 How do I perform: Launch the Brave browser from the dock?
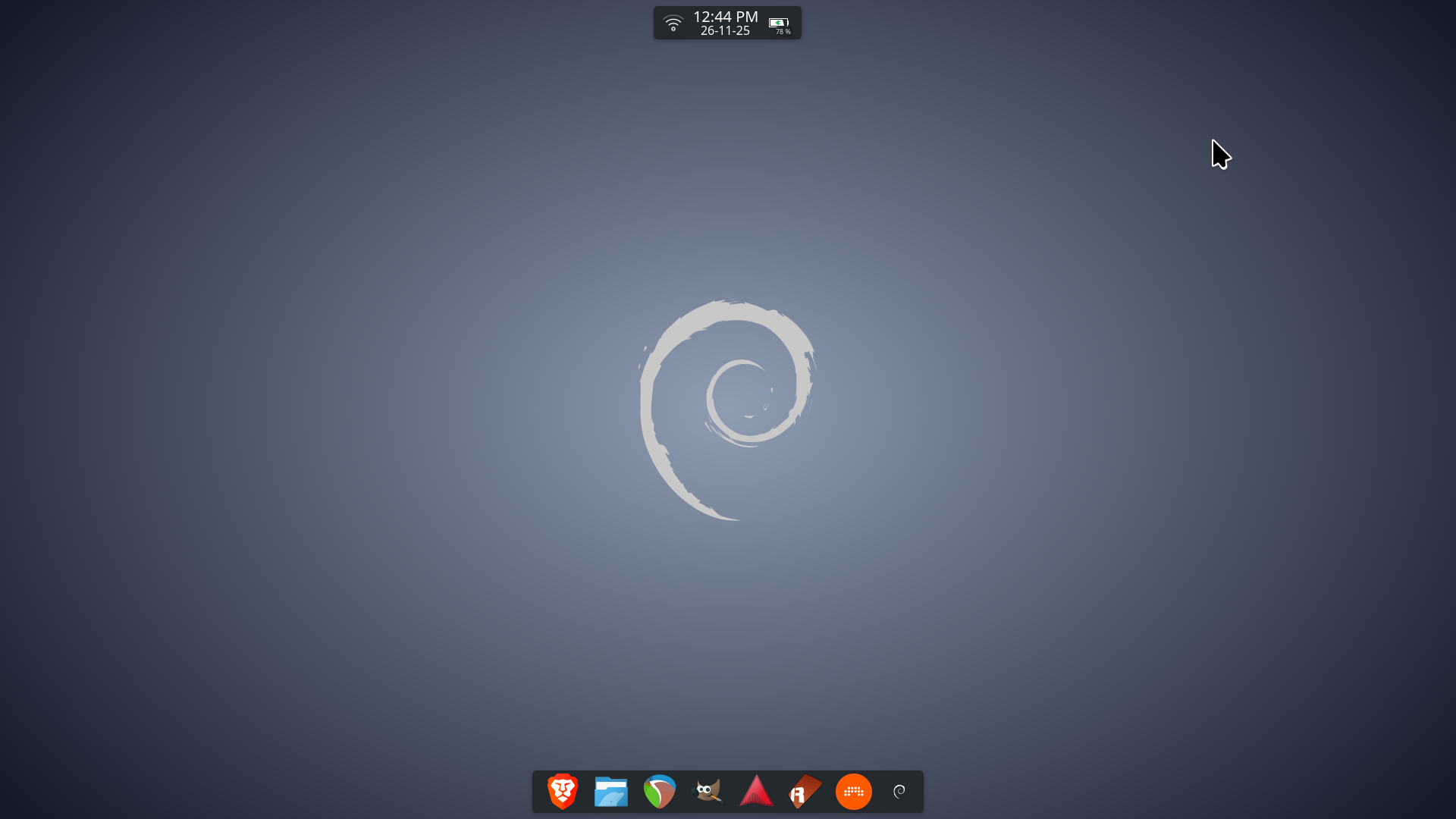point(563,792)
